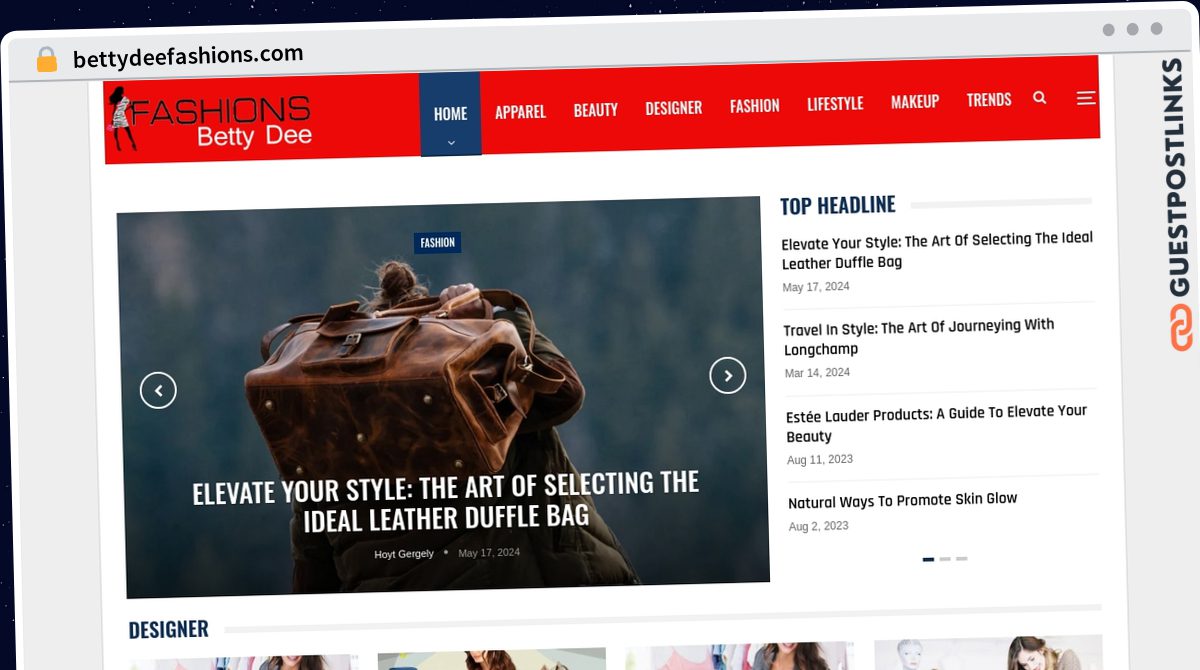Open the Home menu item
The image size is (1200, 670).
[x=451, y=113]
